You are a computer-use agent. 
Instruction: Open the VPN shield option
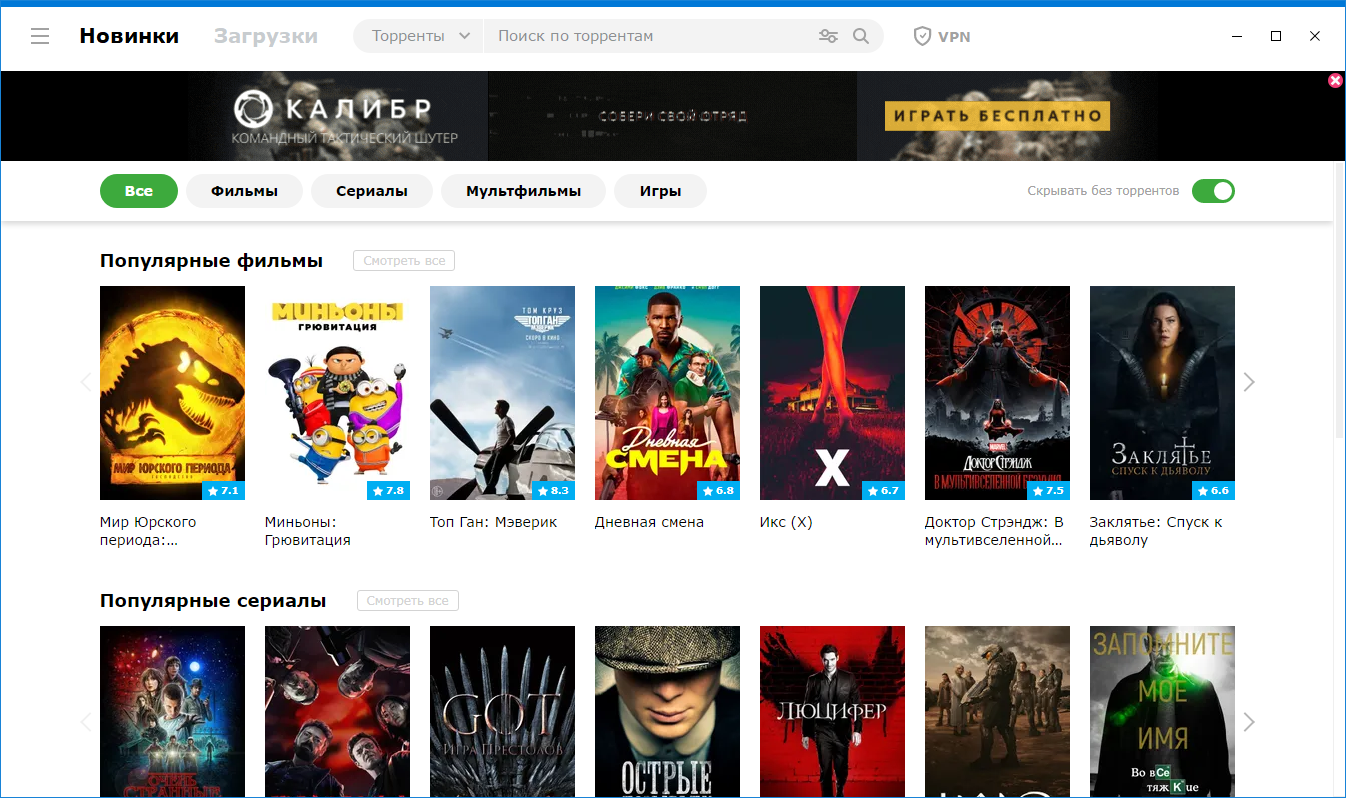click(942, 36)
